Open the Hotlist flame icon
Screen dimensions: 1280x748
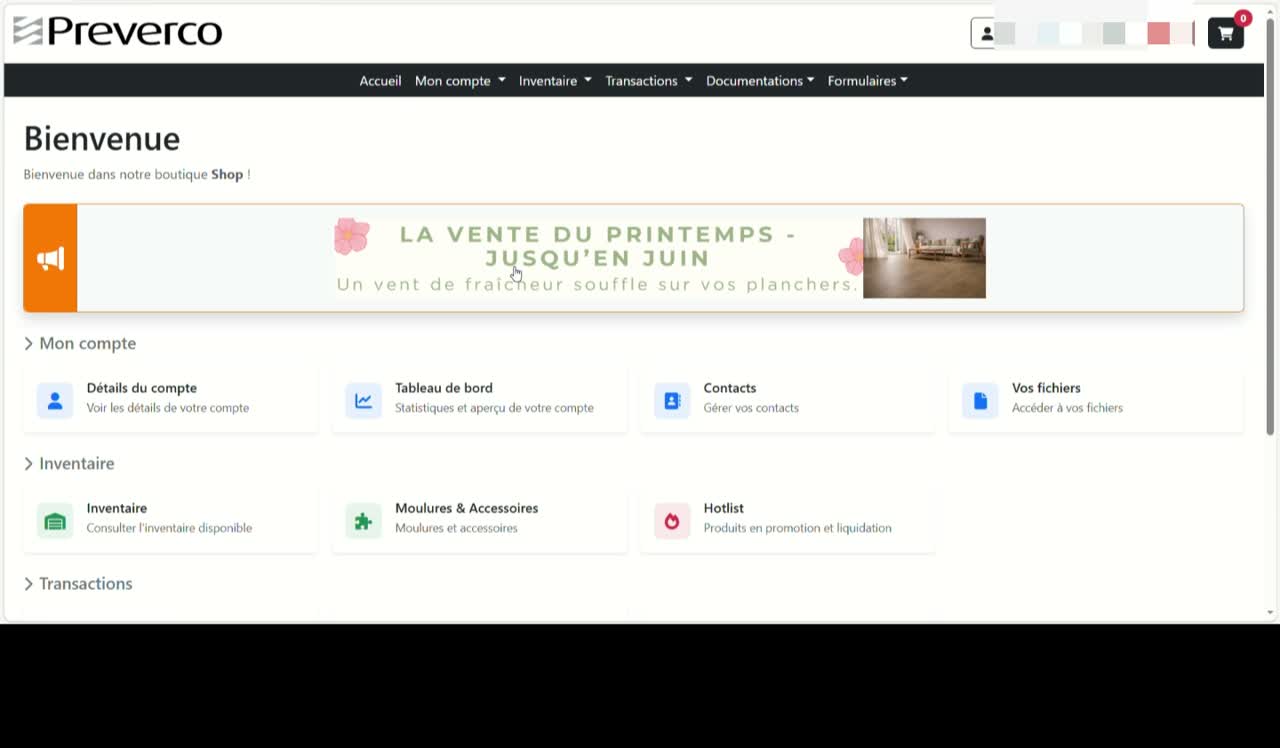coord(672,521)
